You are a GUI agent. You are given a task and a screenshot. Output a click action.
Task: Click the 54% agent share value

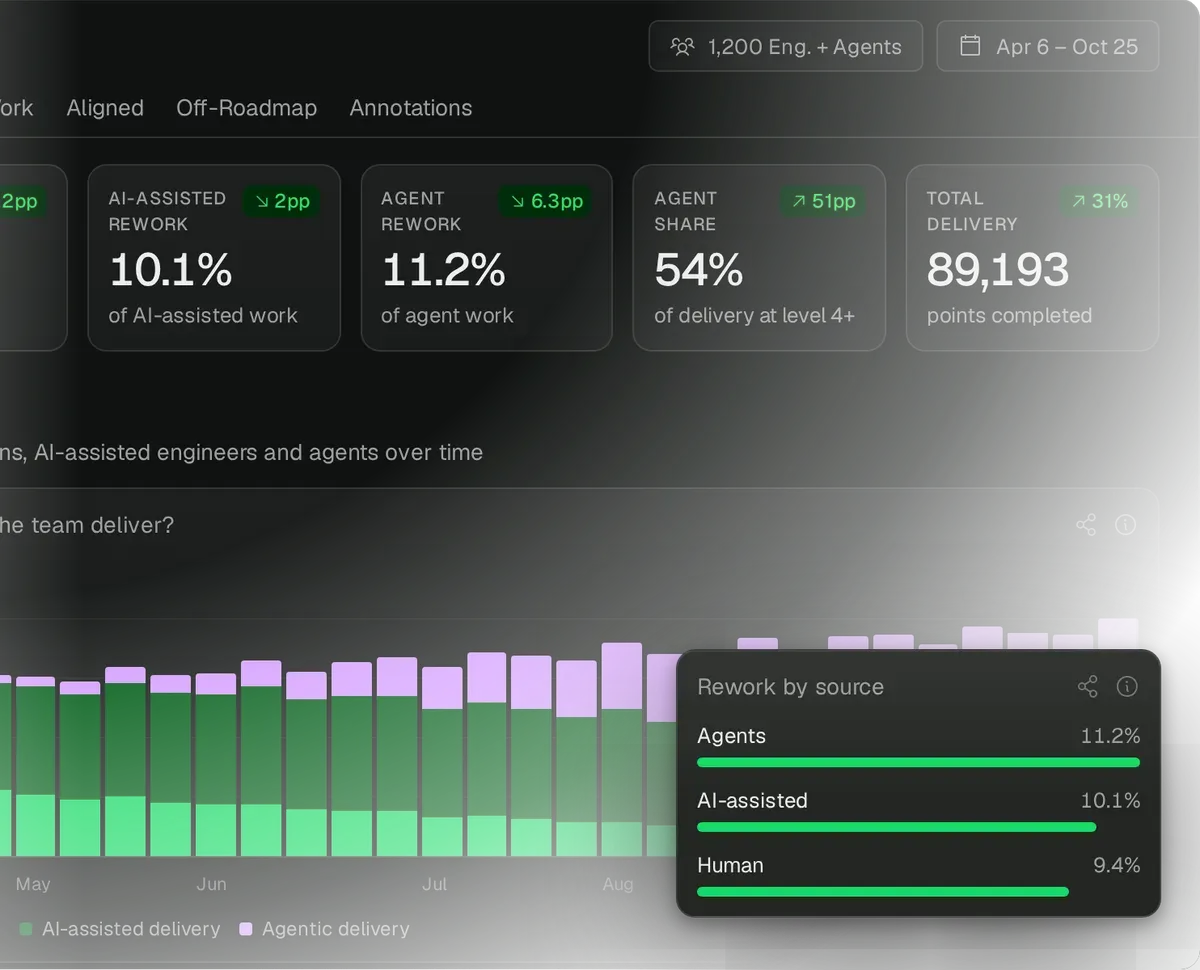click(698, 269)
